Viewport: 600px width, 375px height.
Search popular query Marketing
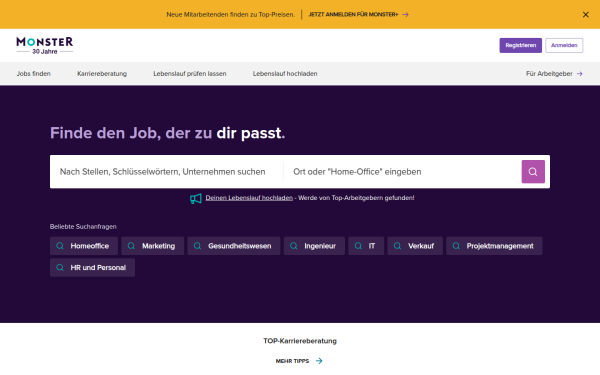(153, 246)
